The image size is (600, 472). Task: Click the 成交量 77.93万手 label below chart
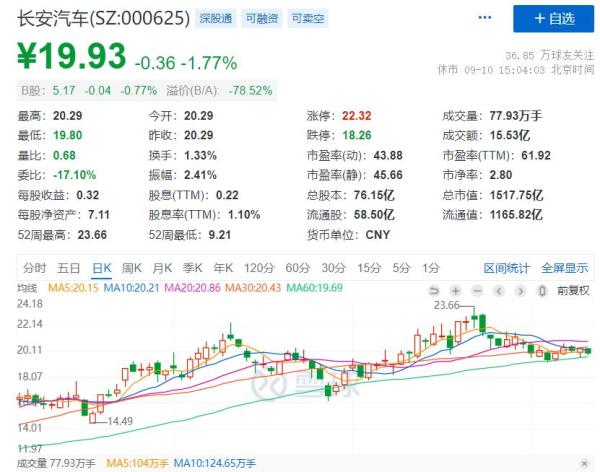pyautogui.click(x=56, y=464)
